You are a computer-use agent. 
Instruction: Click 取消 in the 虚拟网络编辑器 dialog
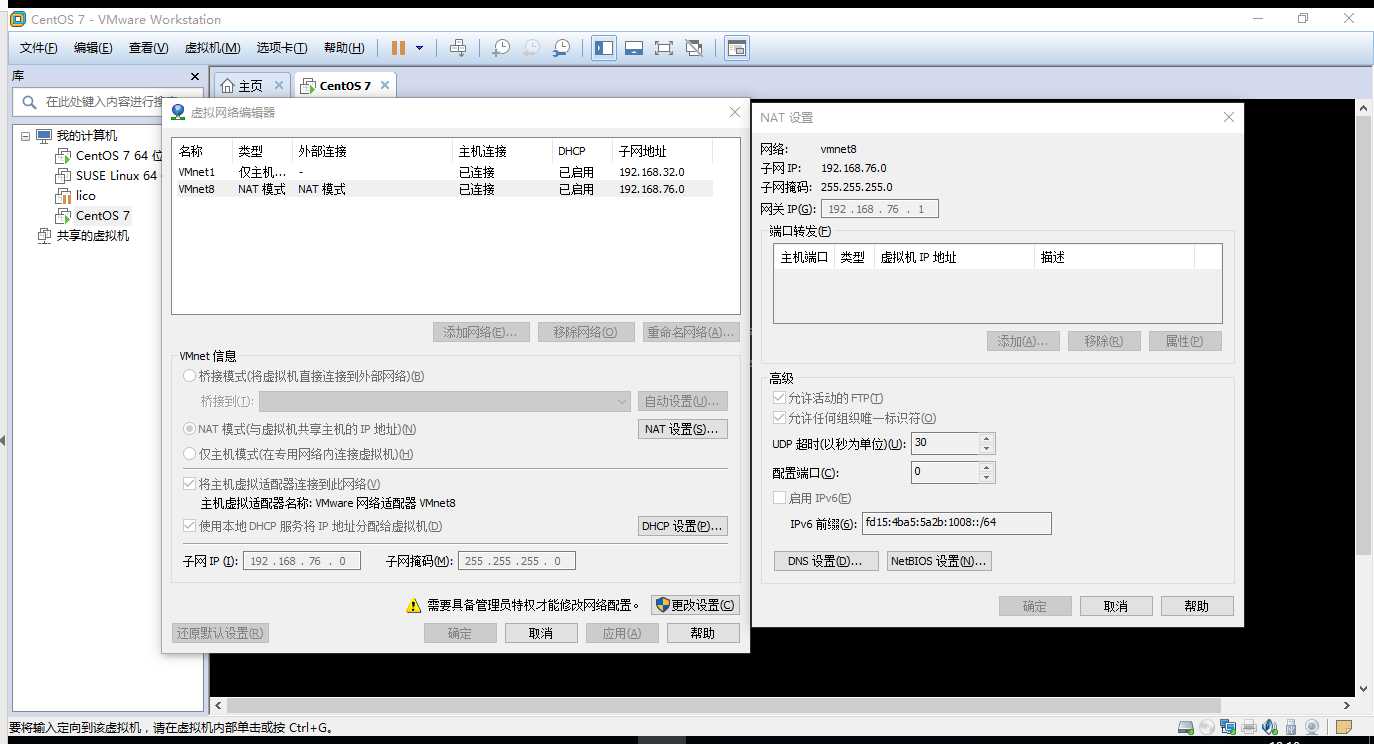tap(541, 633)
